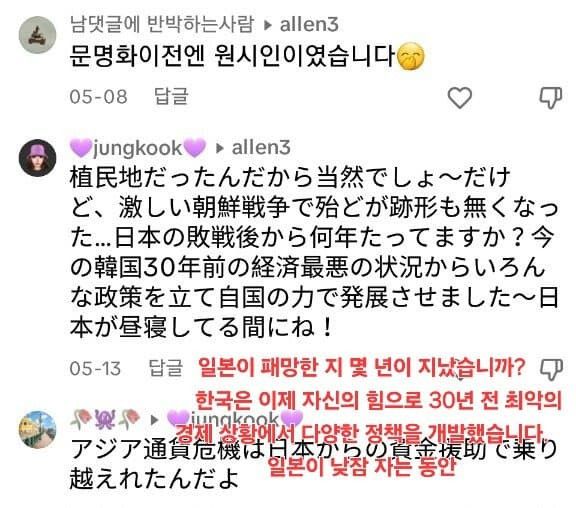576x508 pixels.
Task: Open username 남댓글에 반박하는사람 profile
Action: (162, 24)
